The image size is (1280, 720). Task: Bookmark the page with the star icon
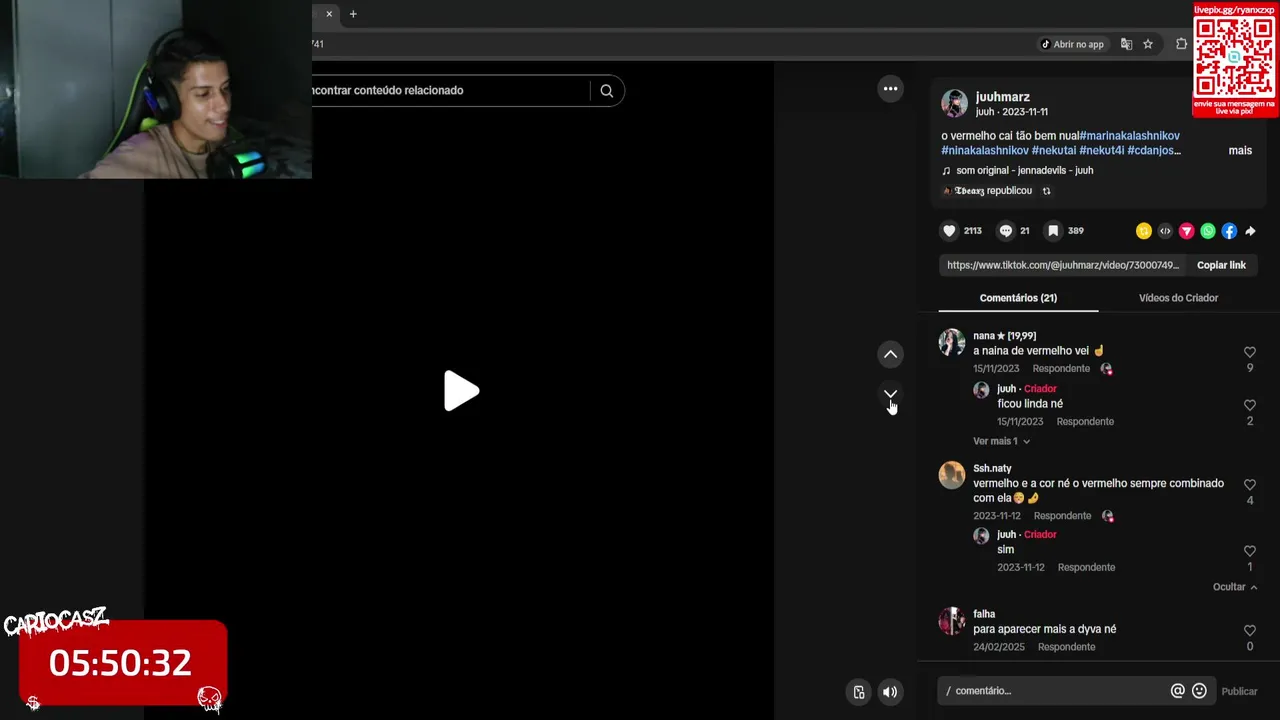[x=1148, y=44]
